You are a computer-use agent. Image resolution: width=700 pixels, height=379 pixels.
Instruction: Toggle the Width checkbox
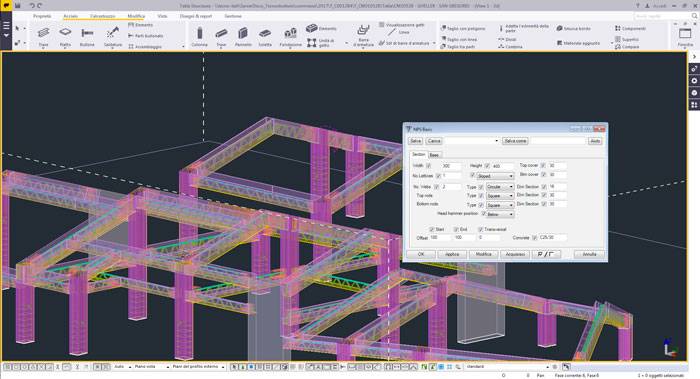click(x=429, y=166)
